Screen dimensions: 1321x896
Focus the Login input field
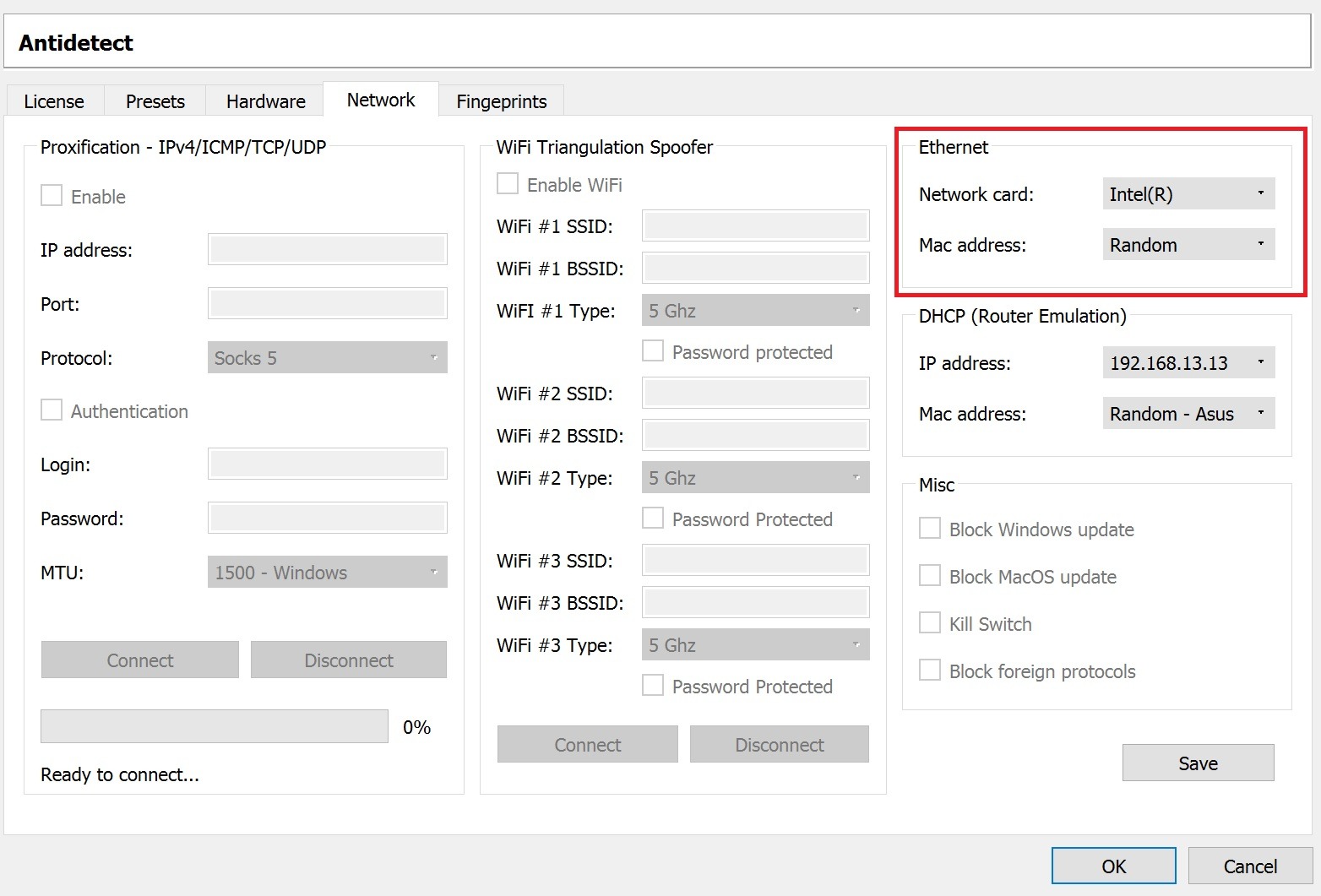pyautogui.click(x=328, y=464)
